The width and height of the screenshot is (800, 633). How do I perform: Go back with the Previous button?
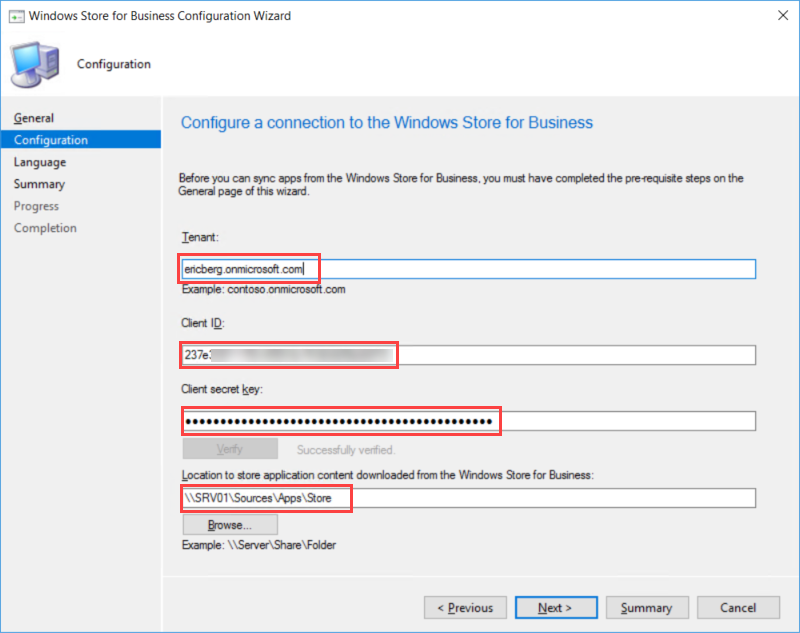(465, 607)
